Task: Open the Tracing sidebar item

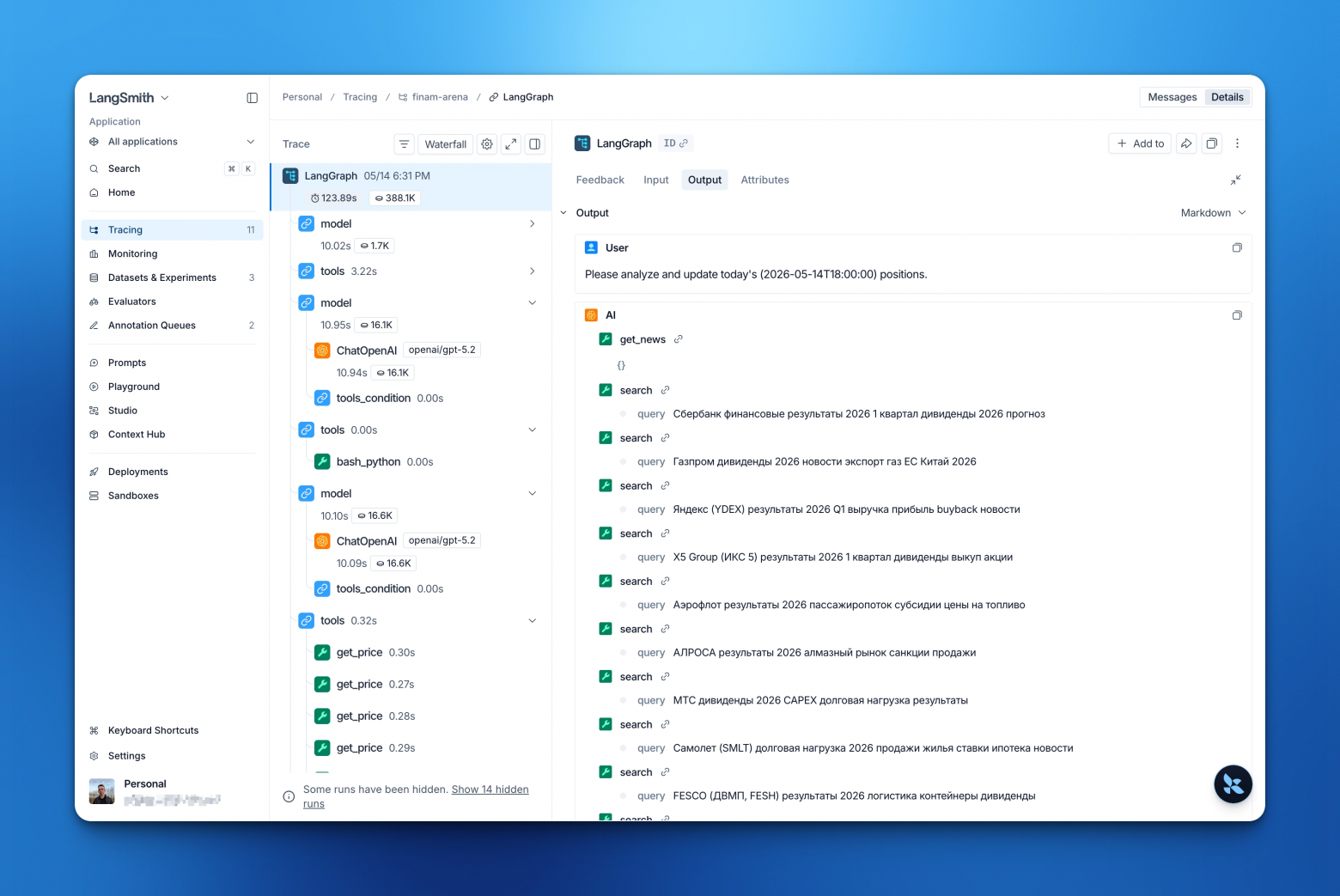Action: [x=172, y=229]
